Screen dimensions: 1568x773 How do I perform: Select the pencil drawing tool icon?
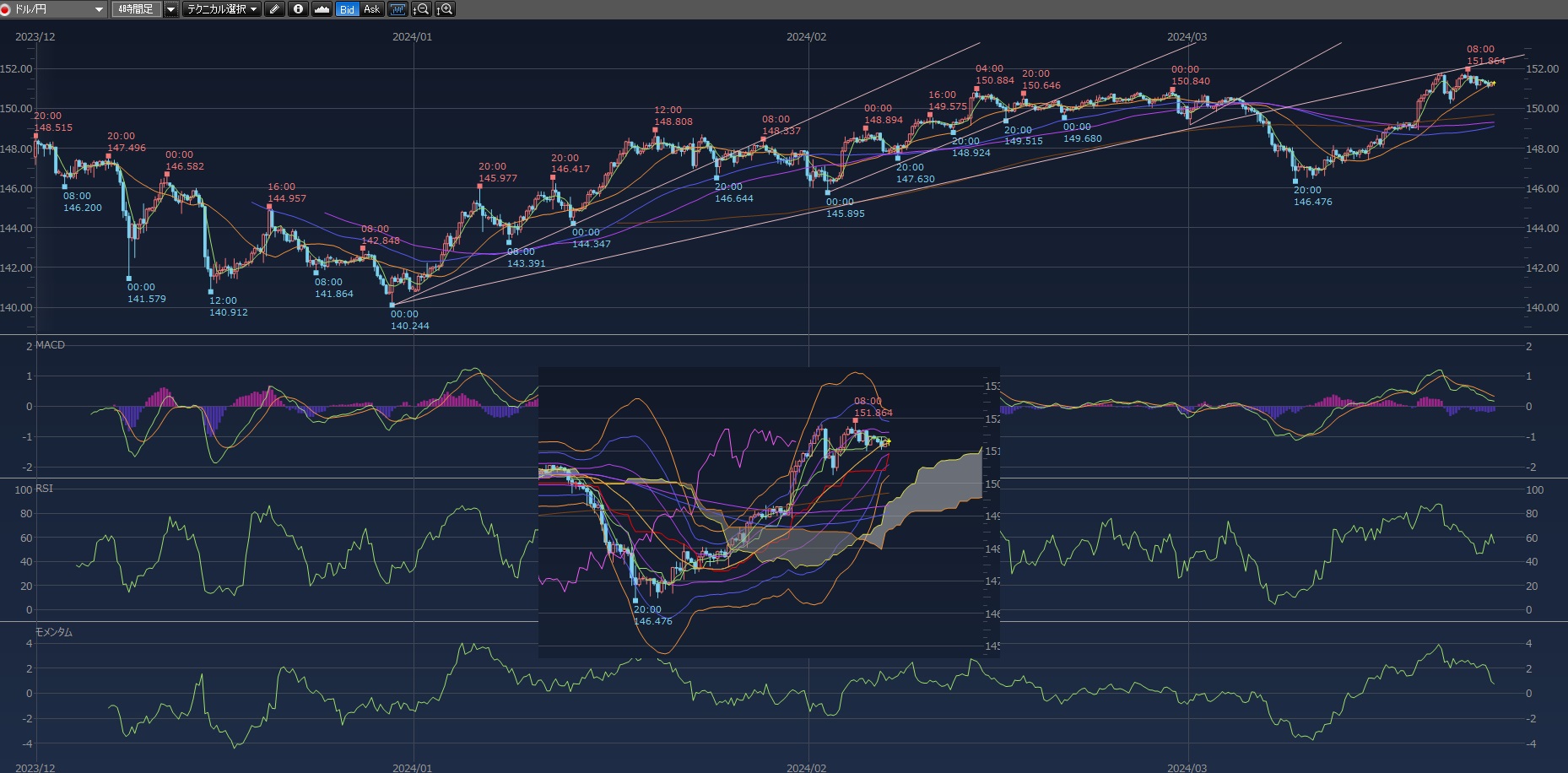[274, 9]
